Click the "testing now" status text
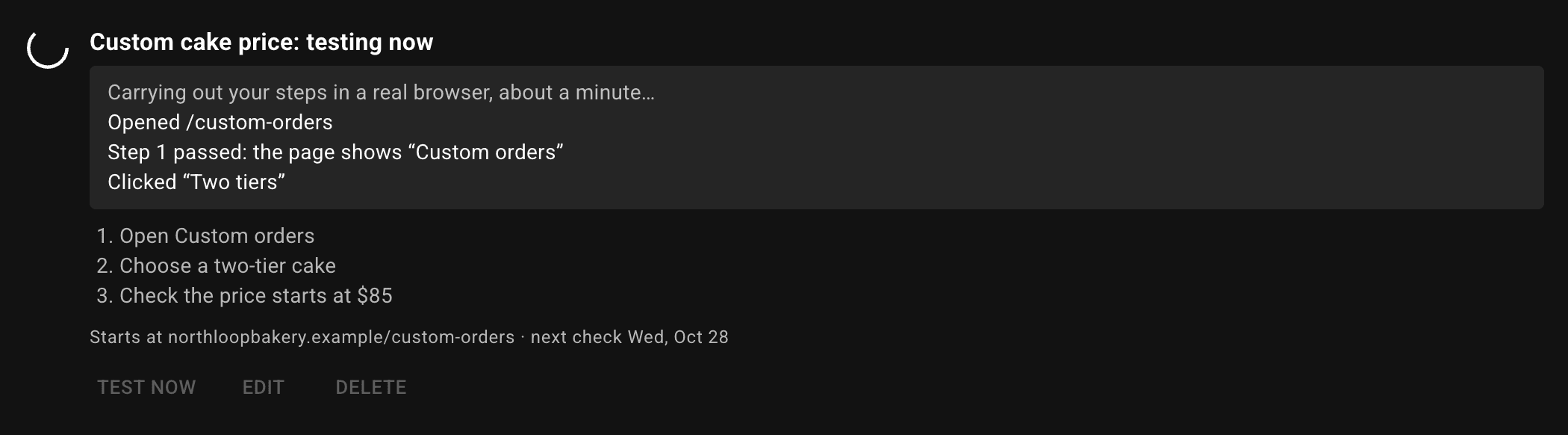Image resolution: width=1568 pixels, height=435 pixels. pyautogui.click(x=370, y=42)
